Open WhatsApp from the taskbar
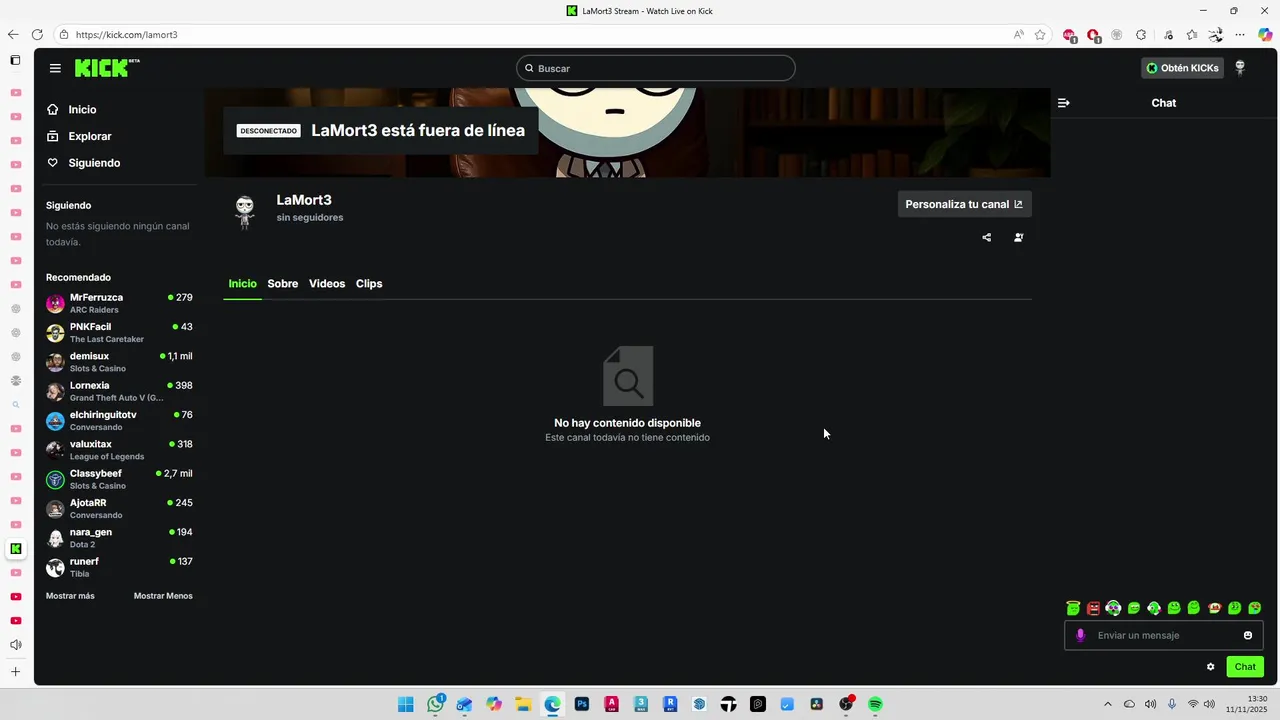The height and width of the screenshot is (720, 1280). pyautogui.click(x=435, y=704)
